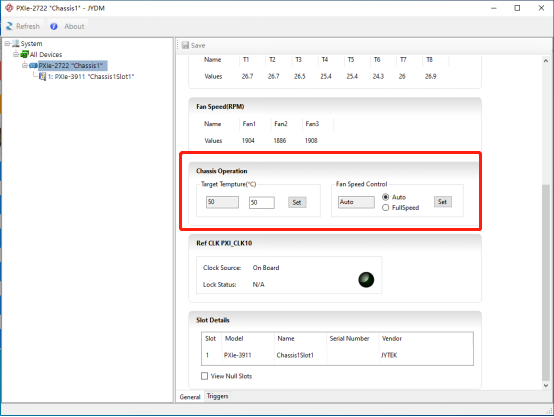The width and height of the screenshot is (554, 417).
Task: Click the editable target temperature input field
Action: tap(261, 202)
